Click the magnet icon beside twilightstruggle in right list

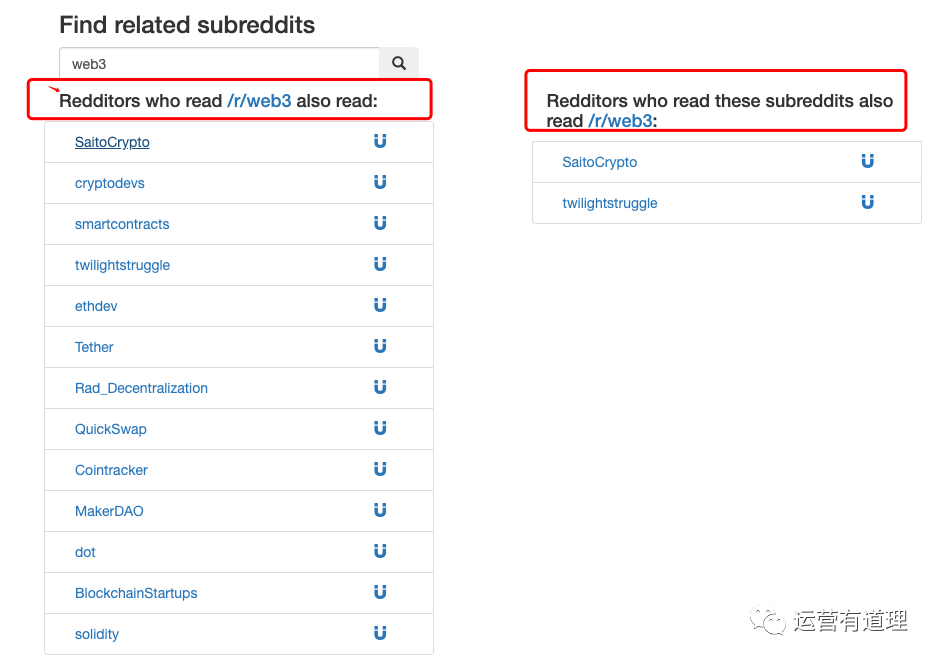coord(868,202)
